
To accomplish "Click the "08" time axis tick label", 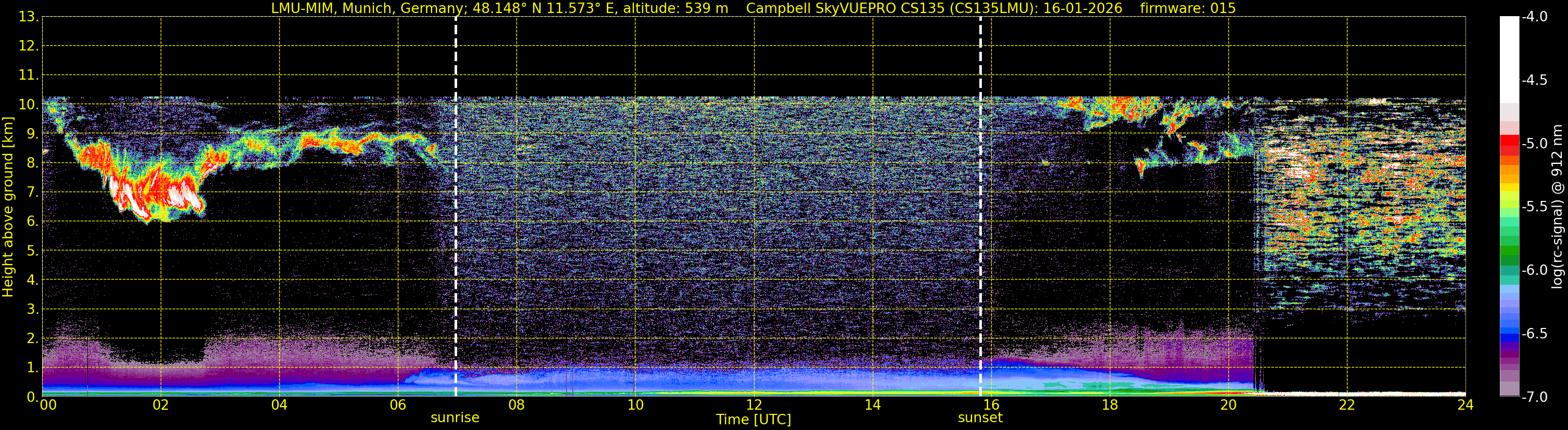I will pos(517,406).
